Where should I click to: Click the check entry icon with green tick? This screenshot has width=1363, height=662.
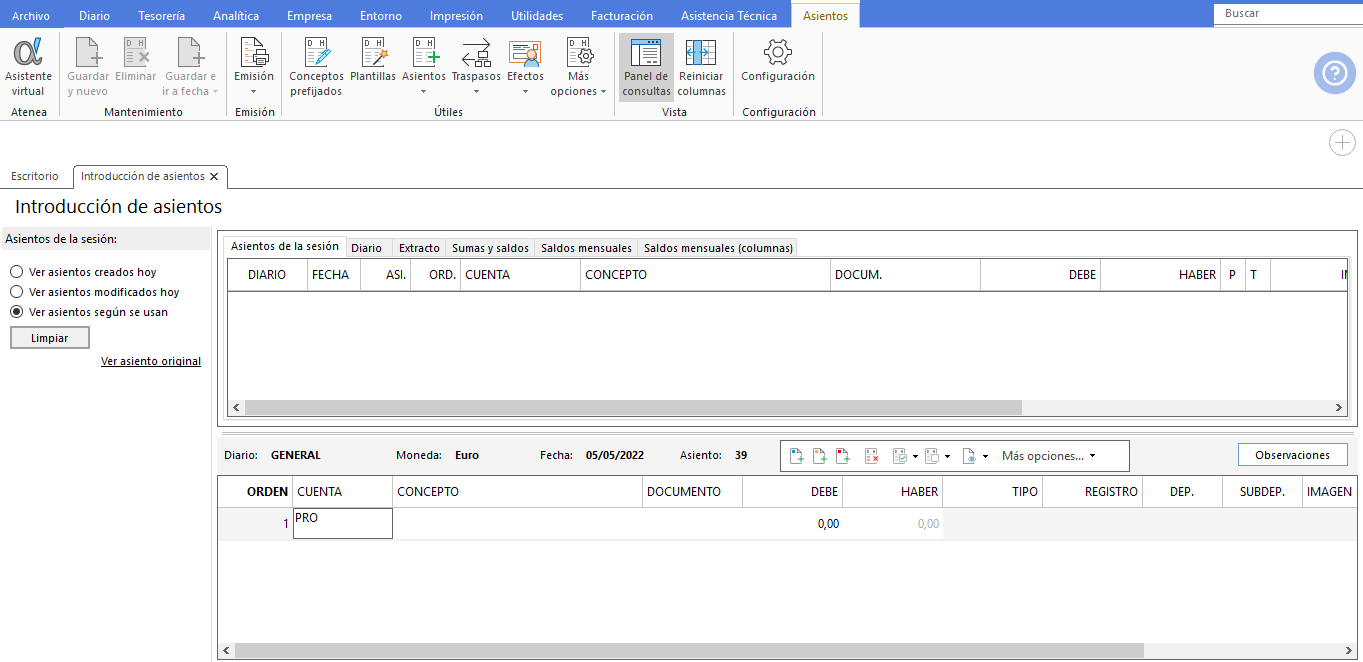(x=900, y=455)
